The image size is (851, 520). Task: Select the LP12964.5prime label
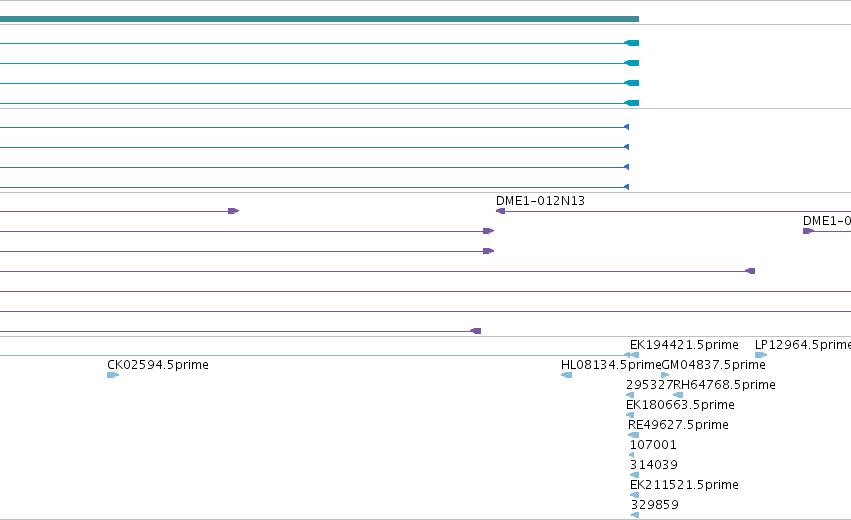pos(803,345)
